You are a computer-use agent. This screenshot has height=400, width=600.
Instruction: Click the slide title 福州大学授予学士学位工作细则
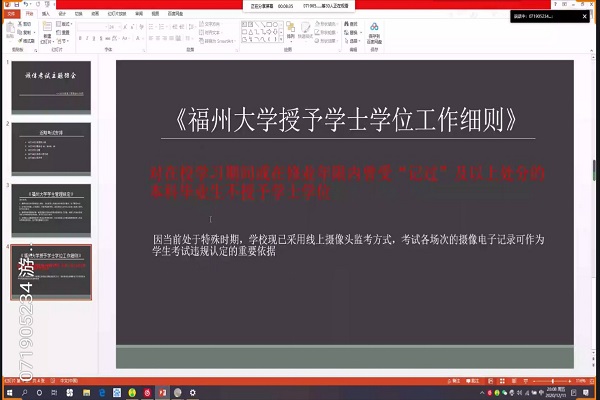coord(347,120)
